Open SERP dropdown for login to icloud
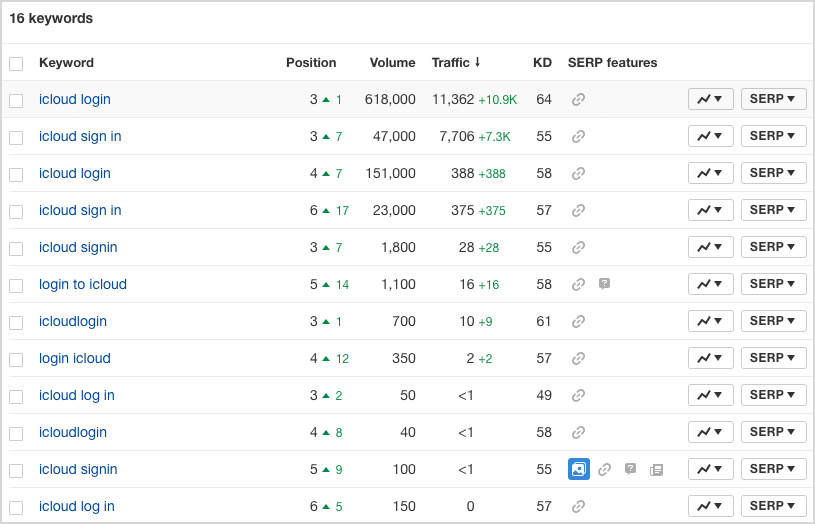 point(773,284)
